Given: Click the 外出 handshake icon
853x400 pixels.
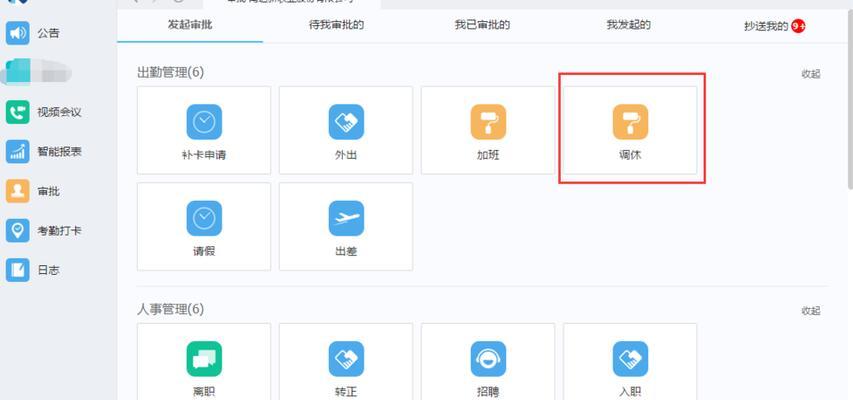Looking at the screenshot, I should (x=346, y=122).
